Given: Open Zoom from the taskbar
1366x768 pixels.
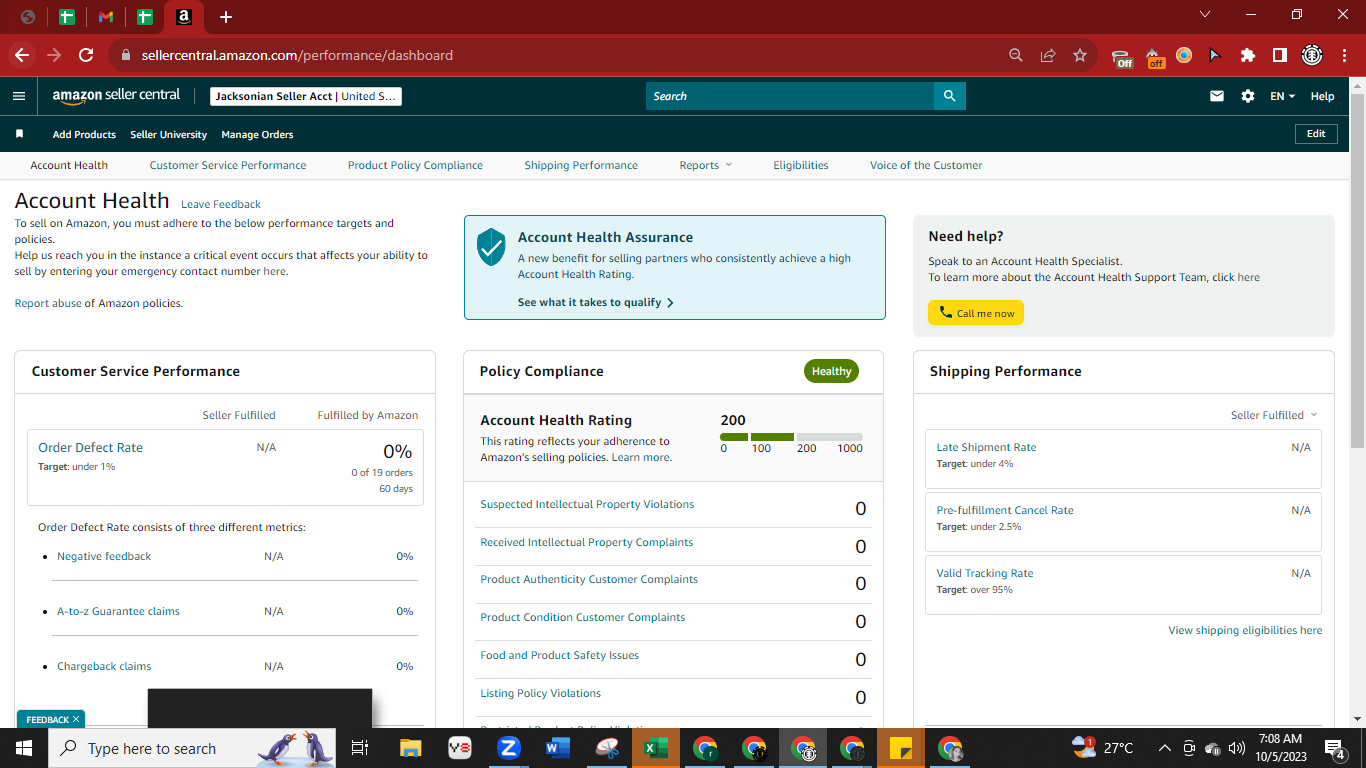Looking at the screenshot, I should tap(509, 748).
